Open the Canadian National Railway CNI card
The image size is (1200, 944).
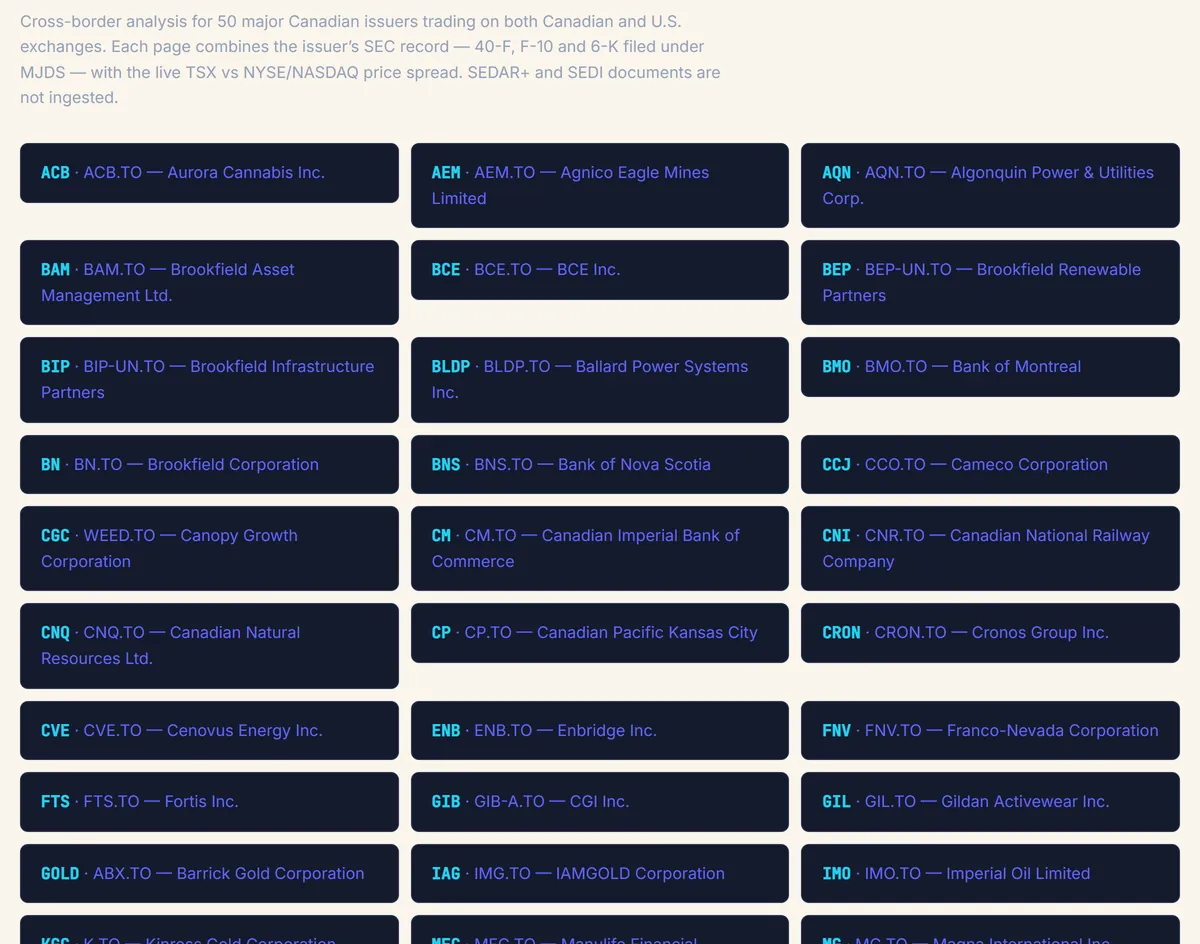click(990, 548)
